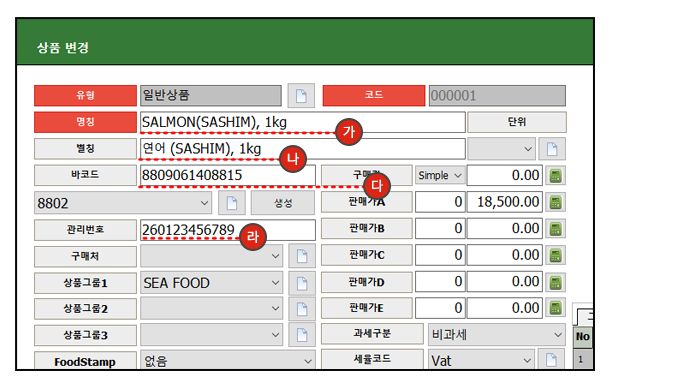677x386 pixels.
Task: Click the 판매가A price field 18,500.00
Action: 505,202
